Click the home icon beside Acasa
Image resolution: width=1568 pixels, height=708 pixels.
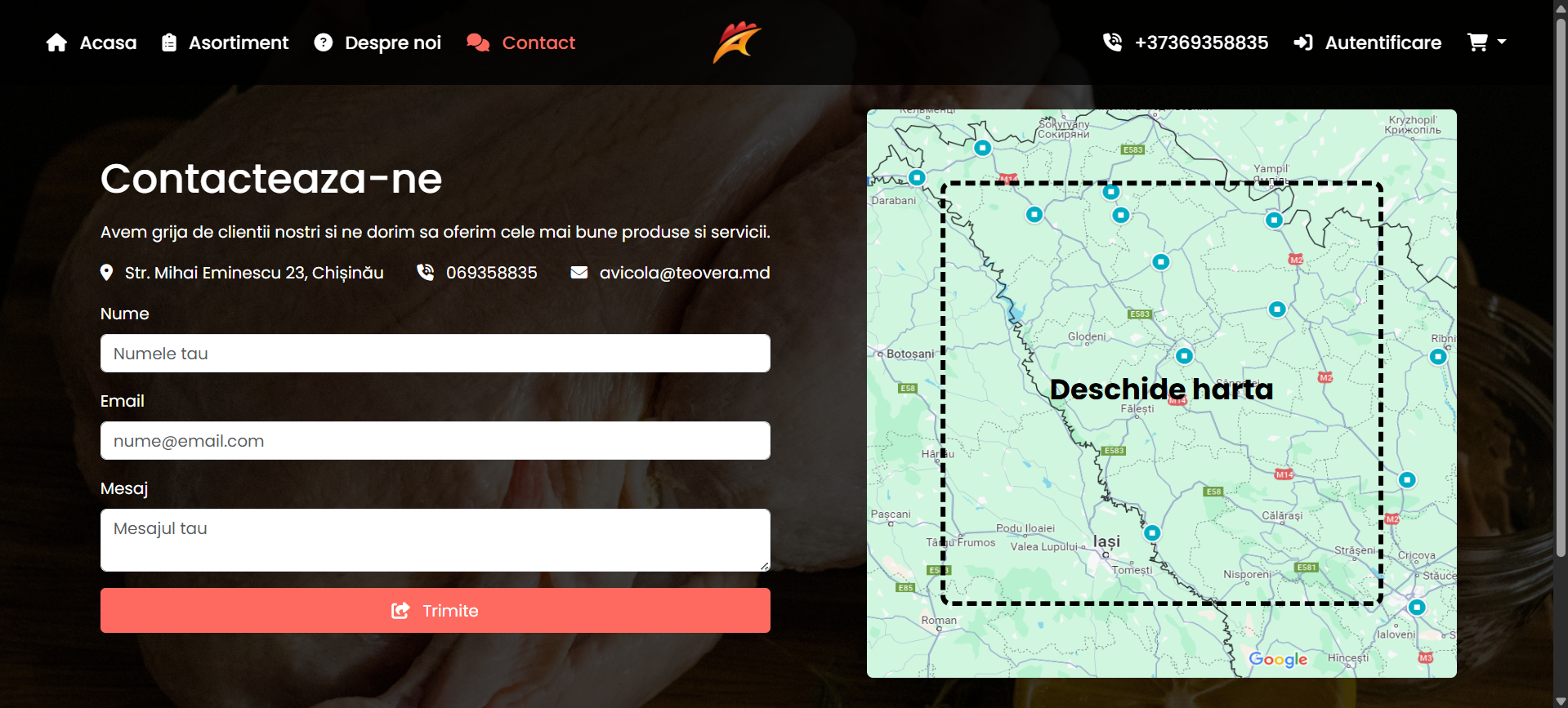56,42
